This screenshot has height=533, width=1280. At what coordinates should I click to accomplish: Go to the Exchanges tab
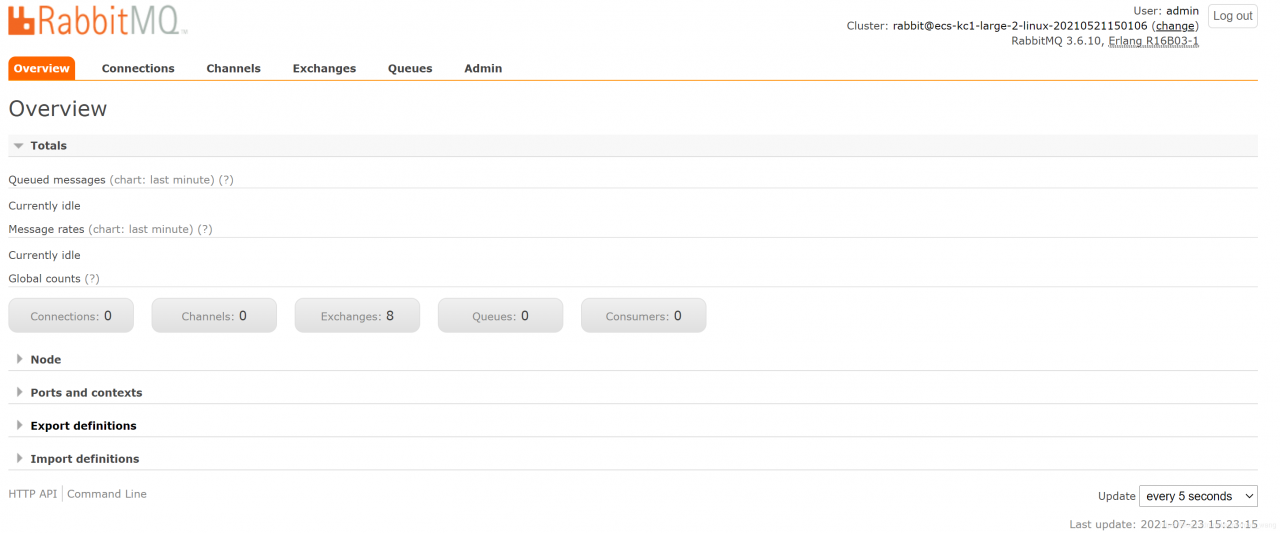324,68
